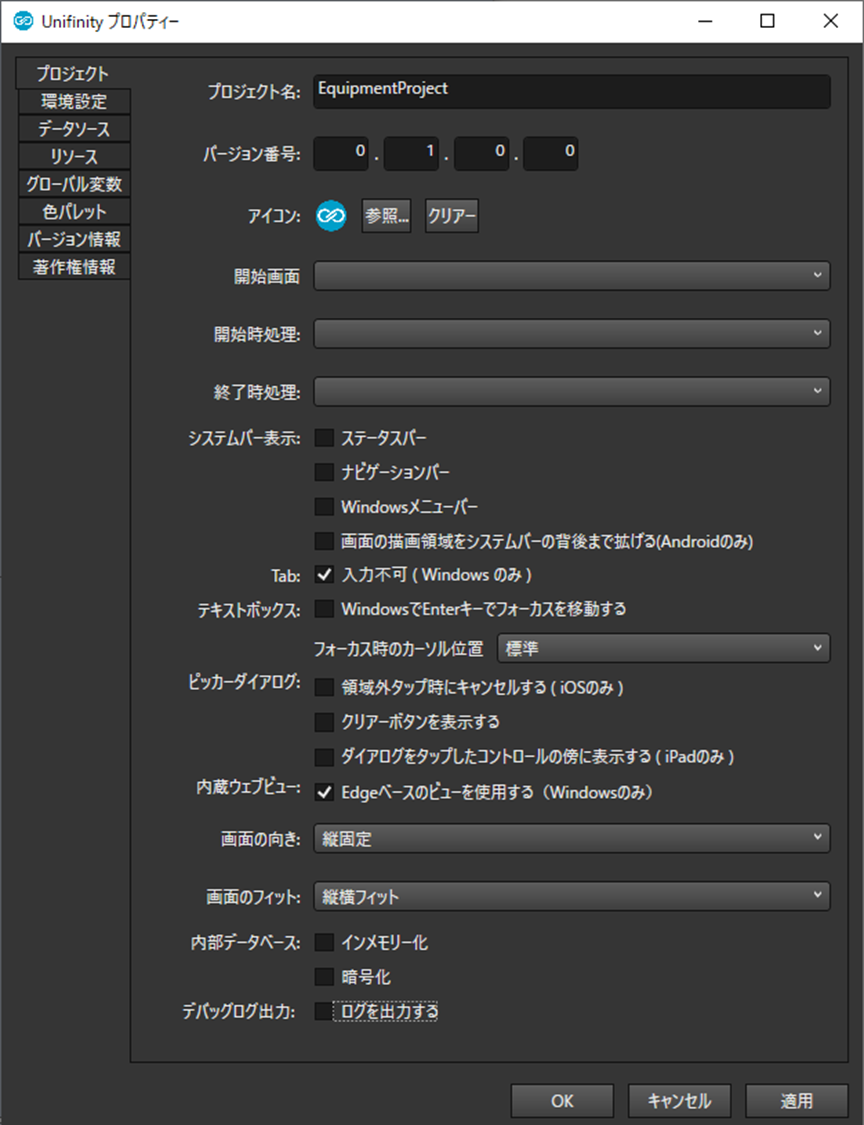Enable the ステータスバー checkbox
The width and height of the screenshot is (864, 1125).
point(324,438)
